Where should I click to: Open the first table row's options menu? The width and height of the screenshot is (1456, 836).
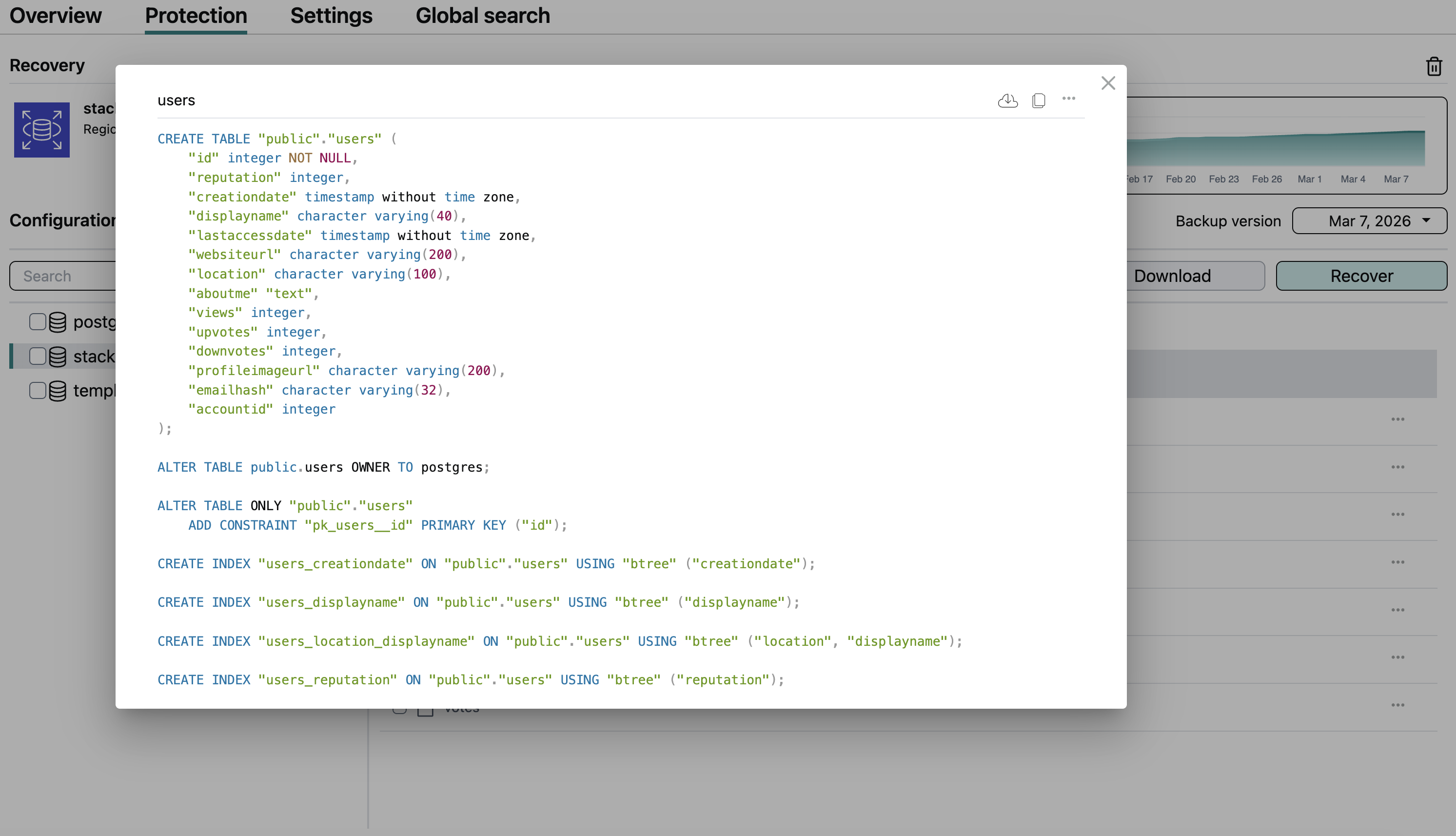click(x=1397, y=419)
